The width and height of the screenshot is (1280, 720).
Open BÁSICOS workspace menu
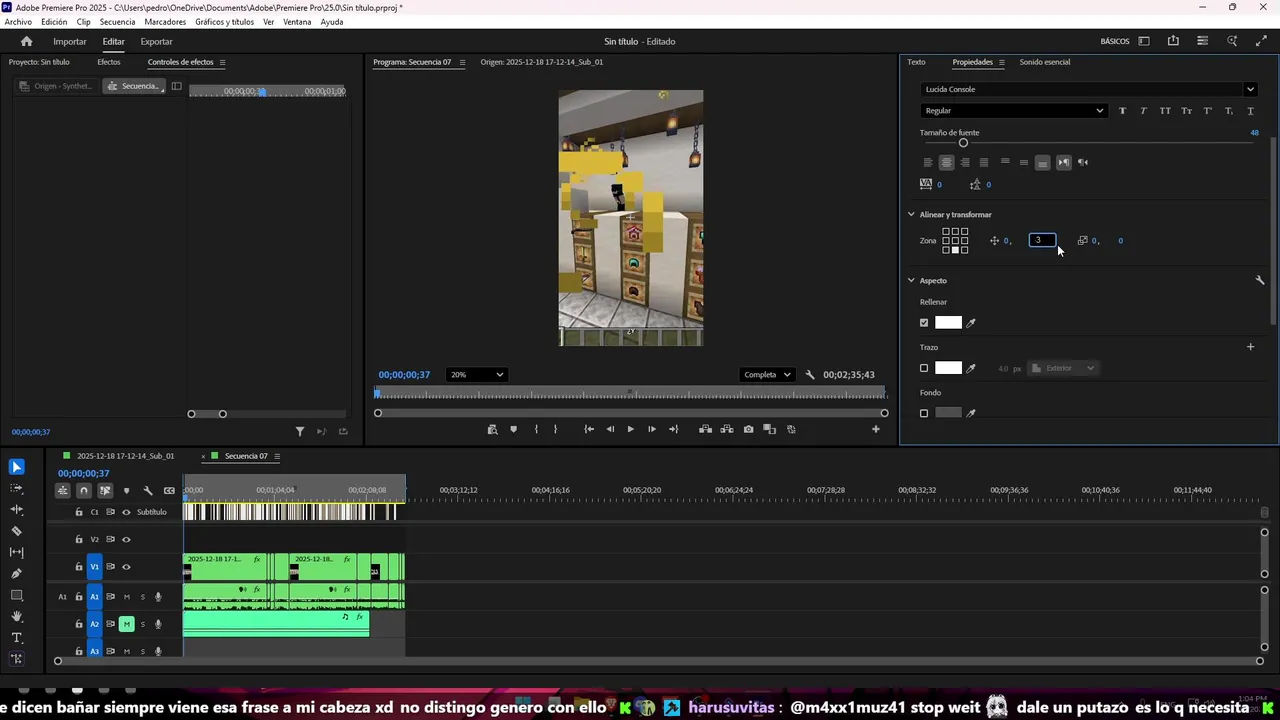point(1115,42)
